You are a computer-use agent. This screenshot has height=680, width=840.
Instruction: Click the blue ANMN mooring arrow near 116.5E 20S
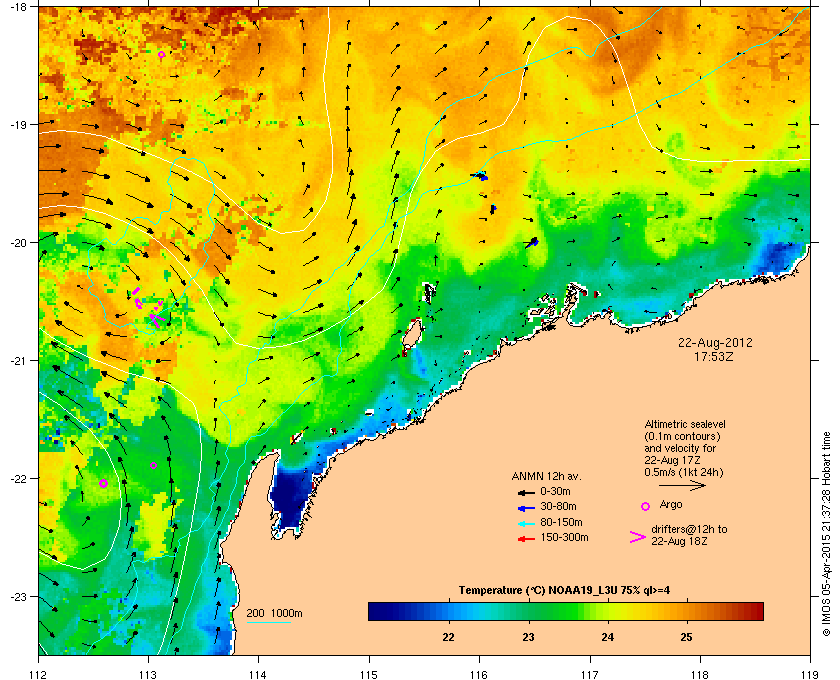pos(531,243)
